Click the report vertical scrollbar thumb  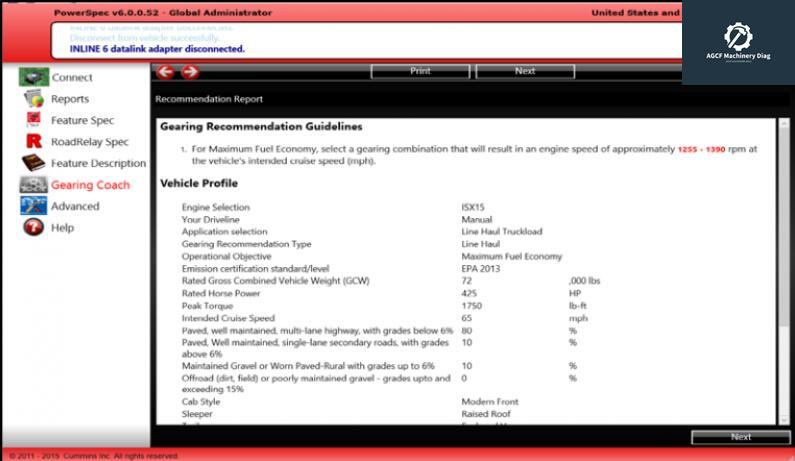[784, 228]
